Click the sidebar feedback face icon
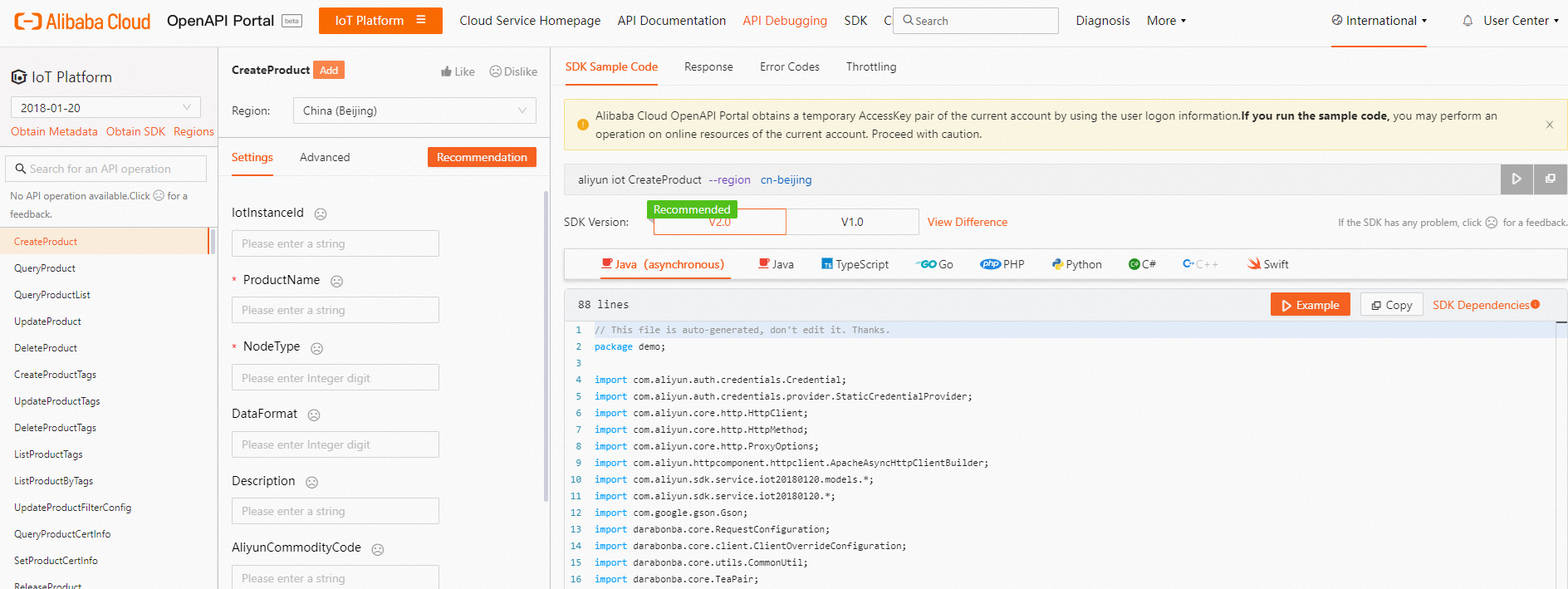Image resolution: width=1568 pixels, height=589 pixels. [159, 196]
